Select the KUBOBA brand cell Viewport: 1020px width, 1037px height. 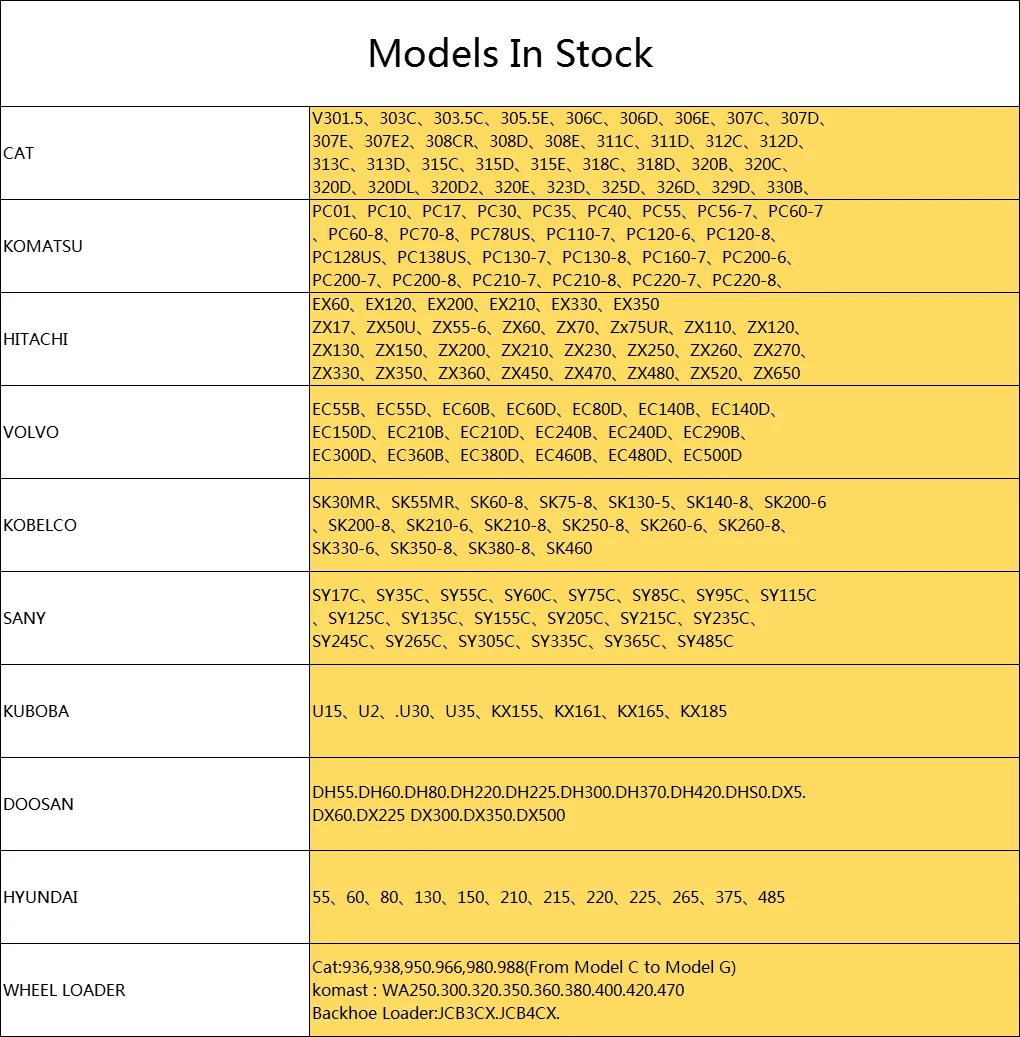coord(155,711)
